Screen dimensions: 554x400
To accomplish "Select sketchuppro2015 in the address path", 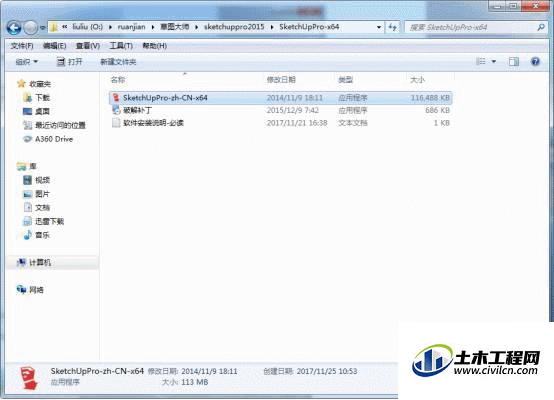I will pyautogui.click(x=234, y=27).
